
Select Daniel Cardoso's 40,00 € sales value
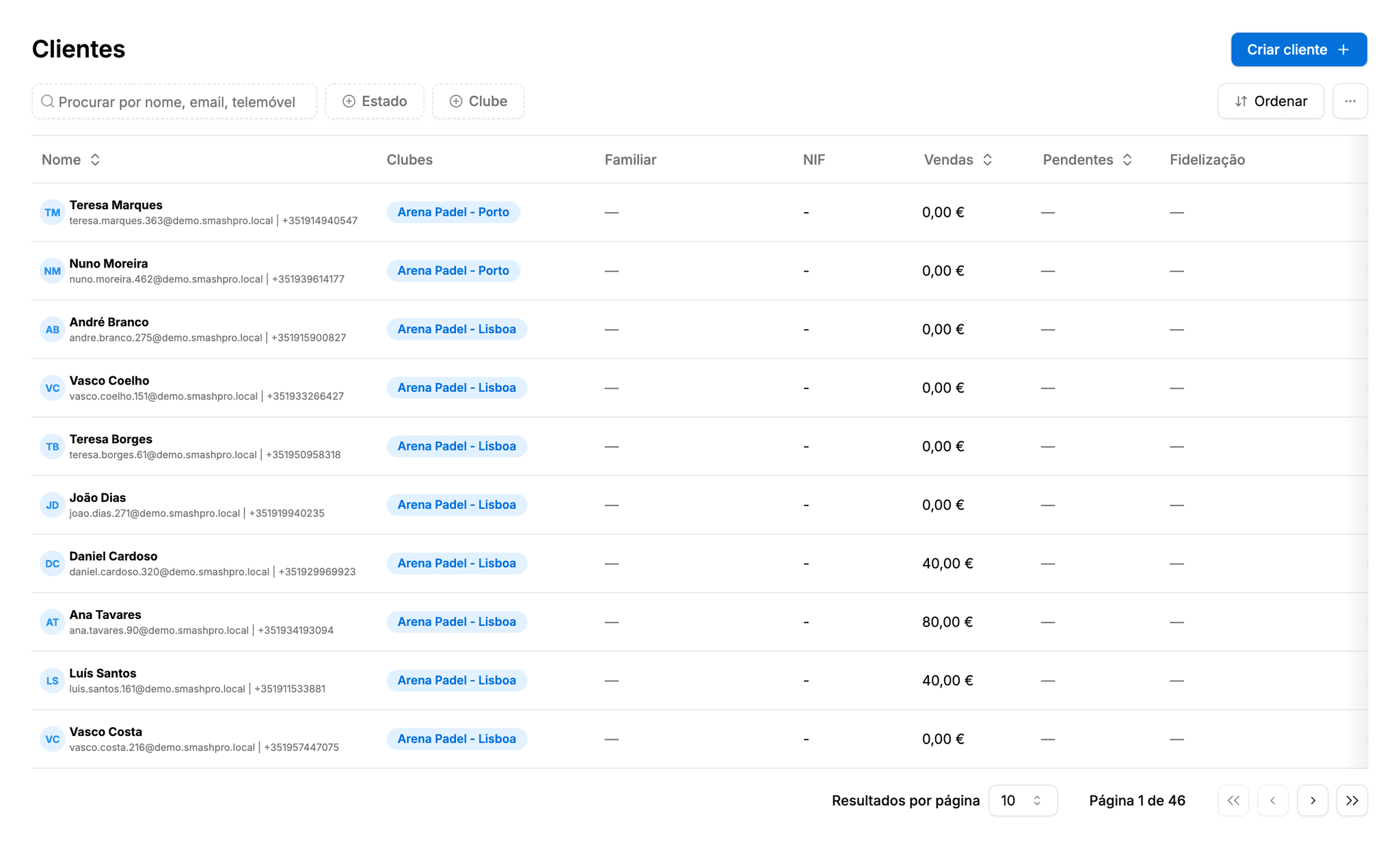pyautogui.click(x=947, y=563)
